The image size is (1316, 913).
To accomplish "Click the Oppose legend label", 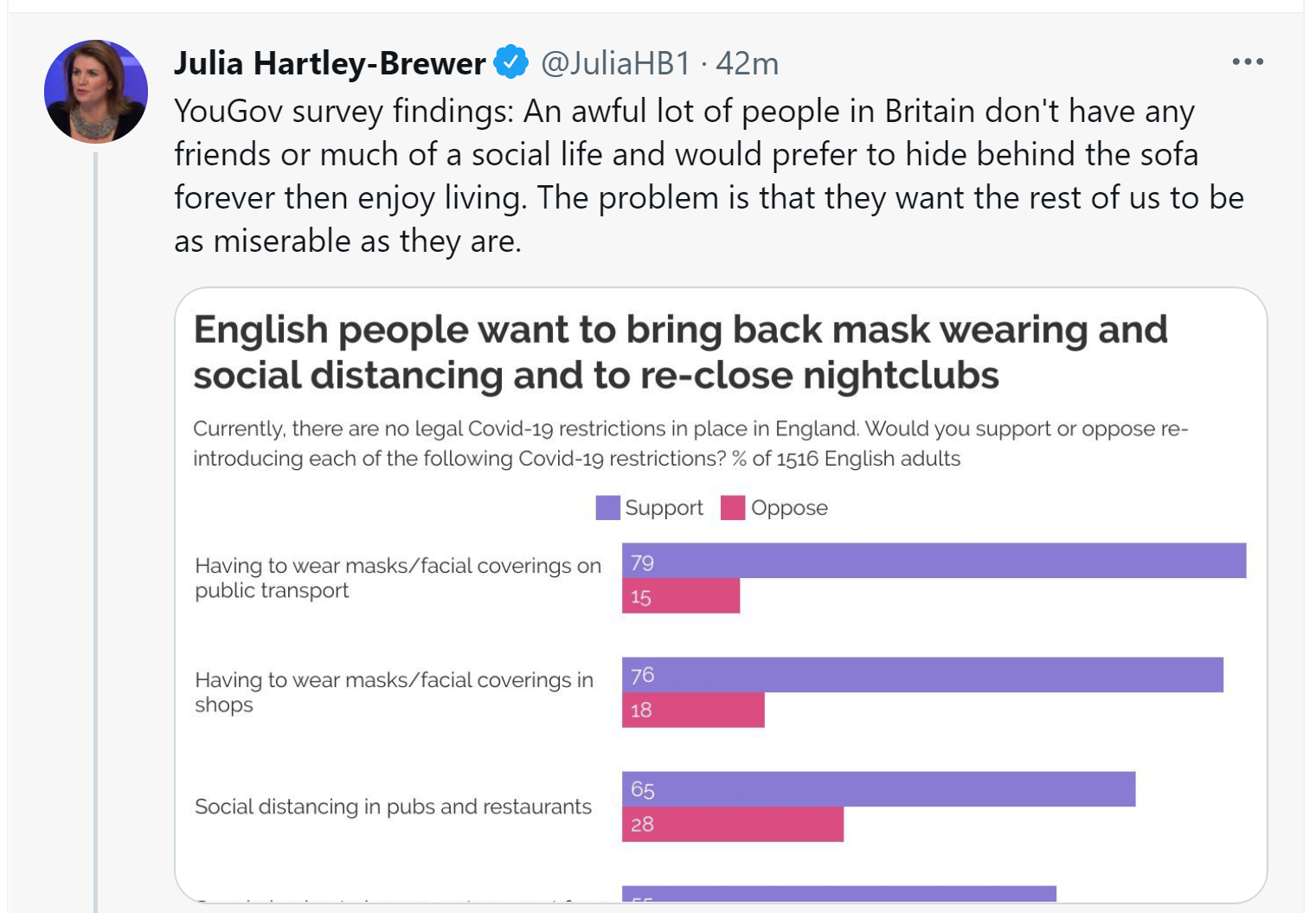I will tap(789, 508).
